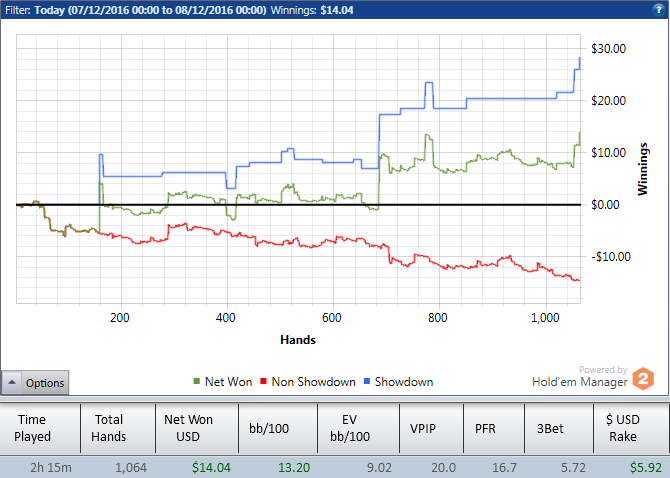
Task: Toggle the Net Won legend entry
Action: pos(223,381)
